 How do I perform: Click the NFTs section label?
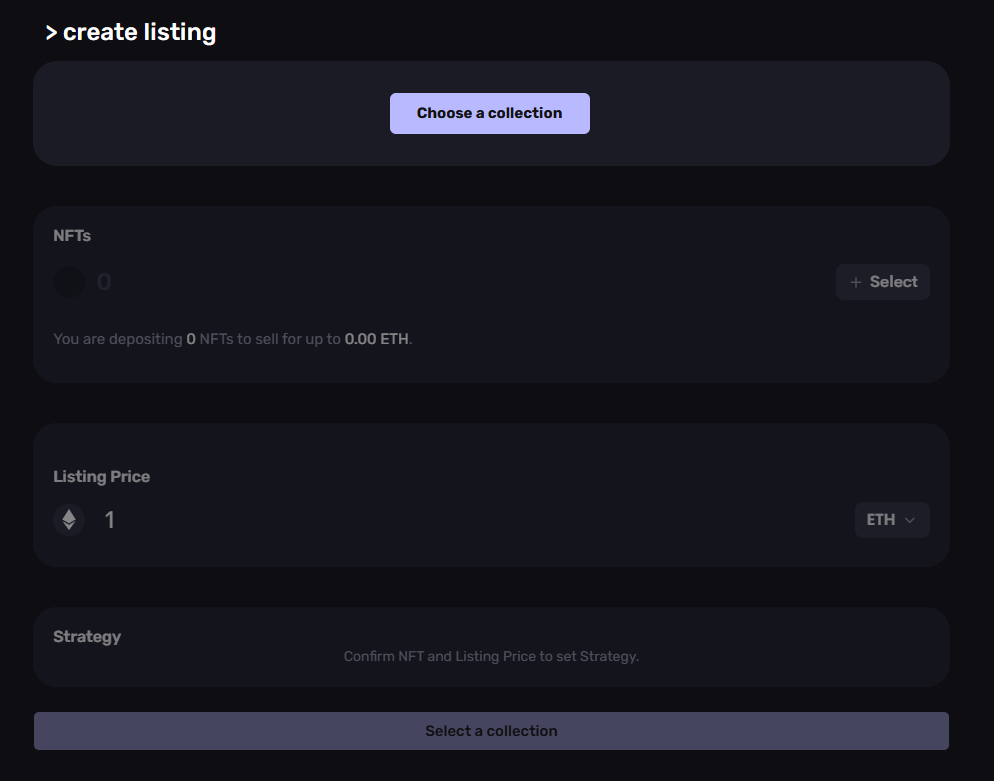click(x=72, y=236)
